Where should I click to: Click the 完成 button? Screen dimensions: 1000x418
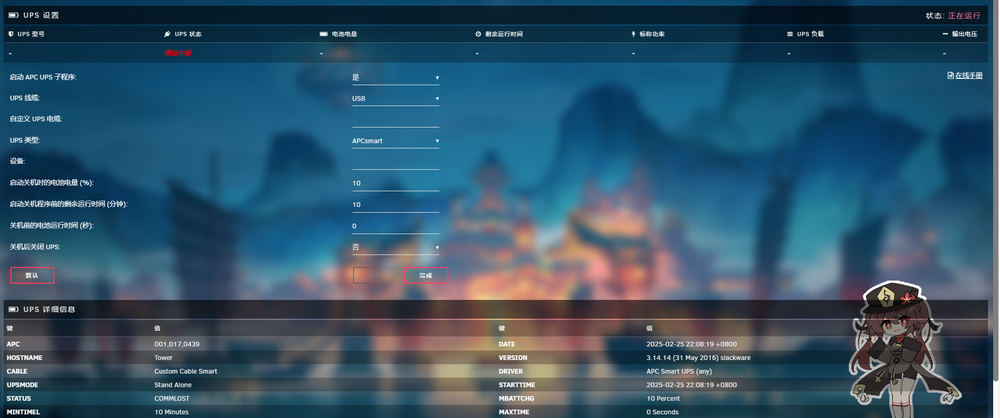(426, 275)
